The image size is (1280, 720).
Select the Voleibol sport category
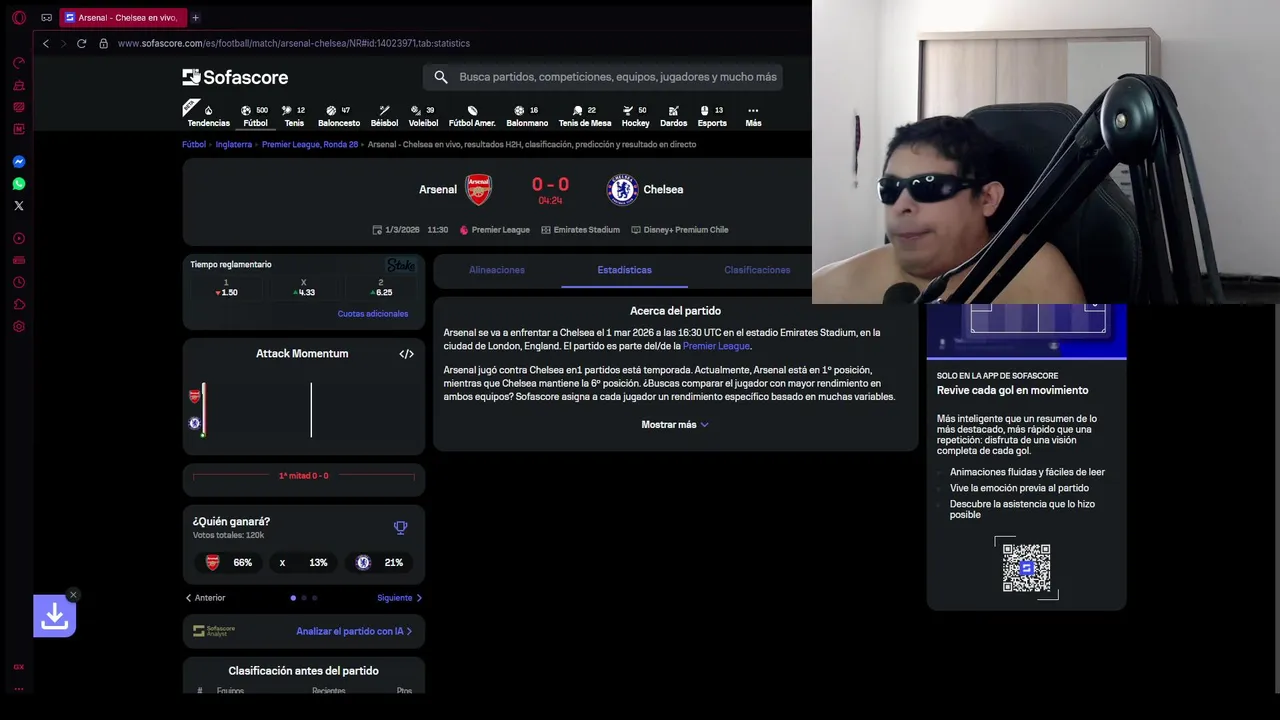[x=423, y=116]
